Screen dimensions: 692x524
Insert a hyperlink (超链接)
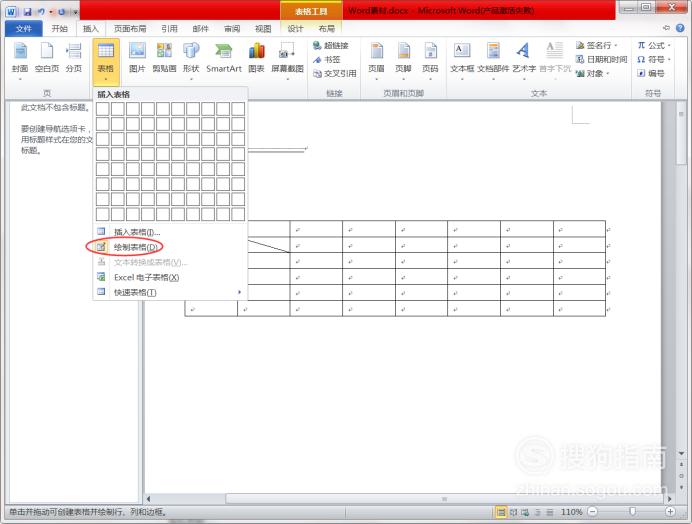tap(331, 45)
